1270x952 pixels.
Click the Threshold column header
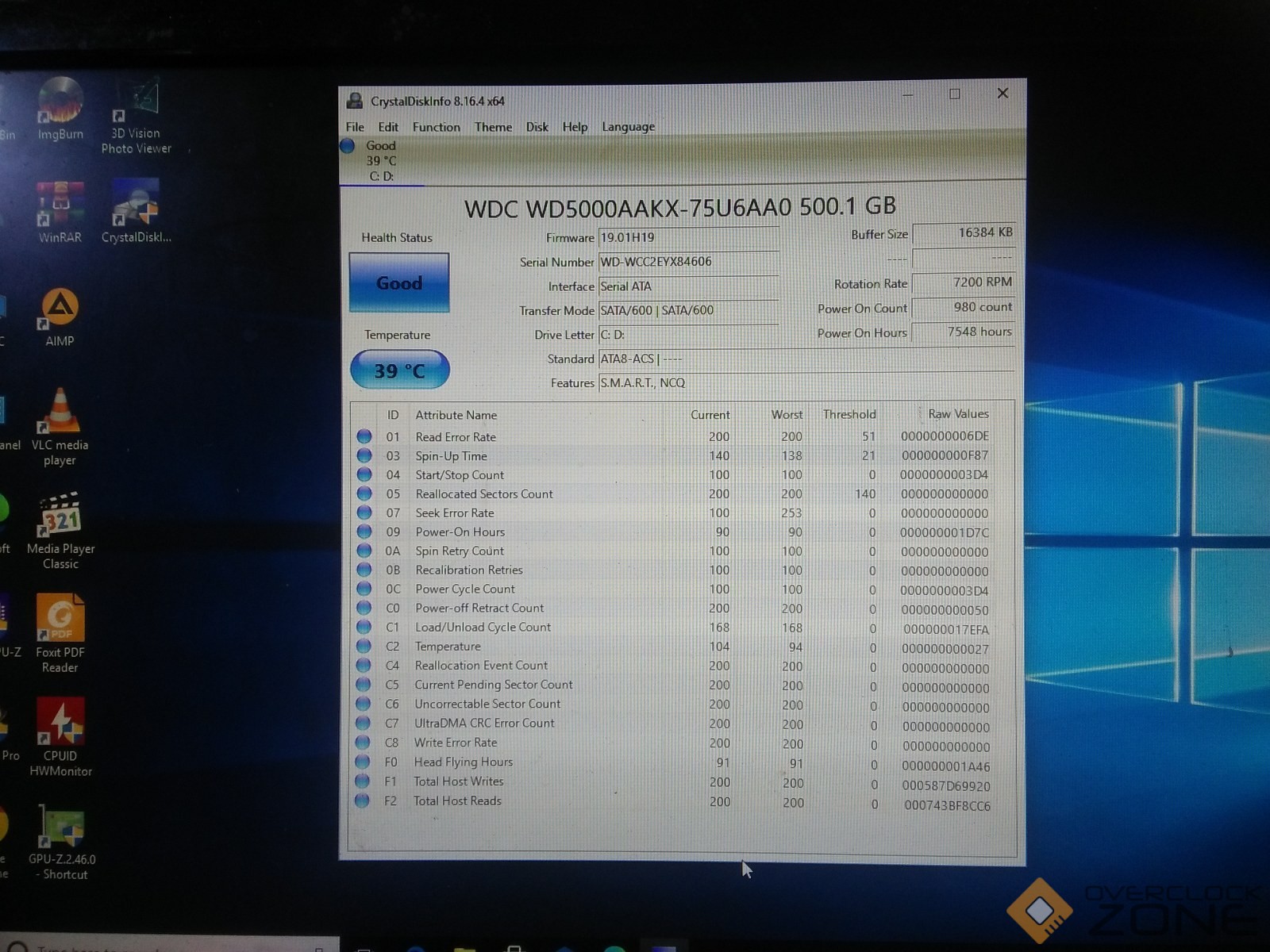coord(849,414)
